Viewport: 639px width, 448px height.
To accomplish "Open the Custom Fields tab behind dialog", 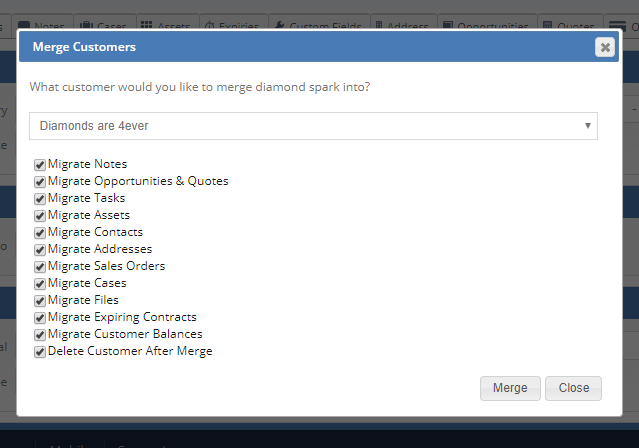I will coord(320,25).
